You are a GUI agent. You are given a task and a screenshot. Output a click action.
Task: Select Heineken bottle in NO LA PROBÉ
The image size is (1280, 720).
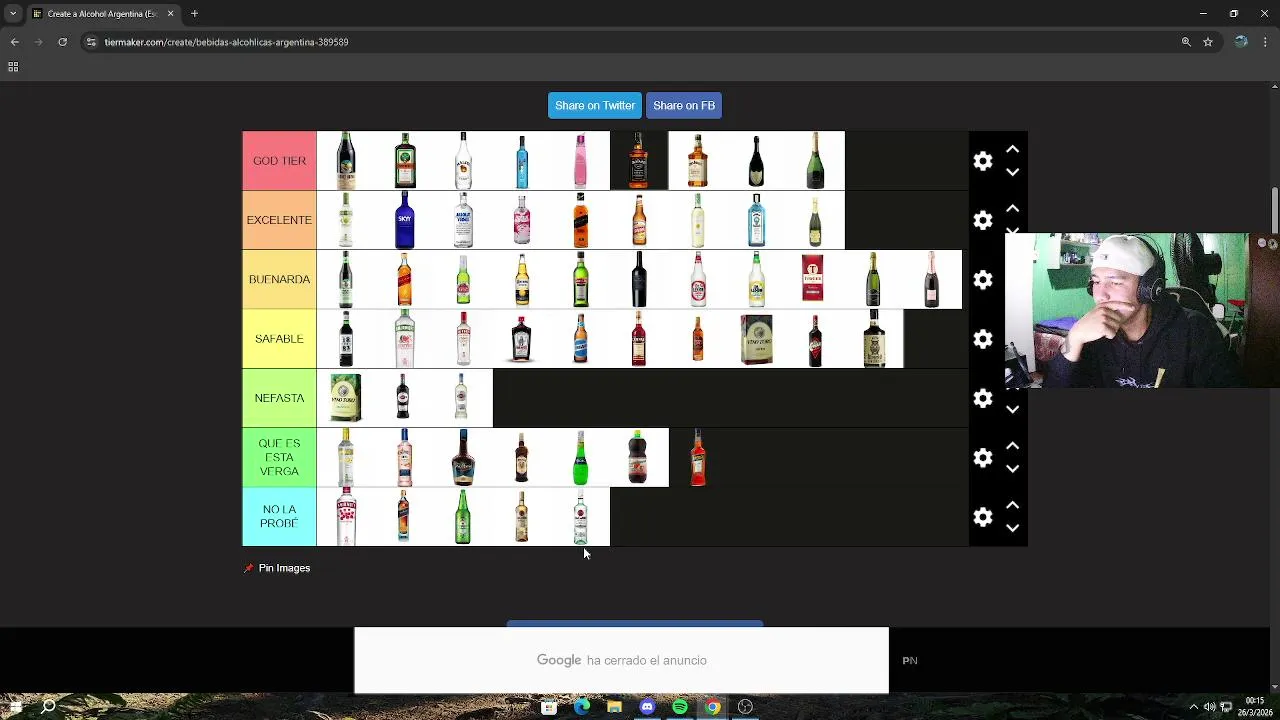463,517
